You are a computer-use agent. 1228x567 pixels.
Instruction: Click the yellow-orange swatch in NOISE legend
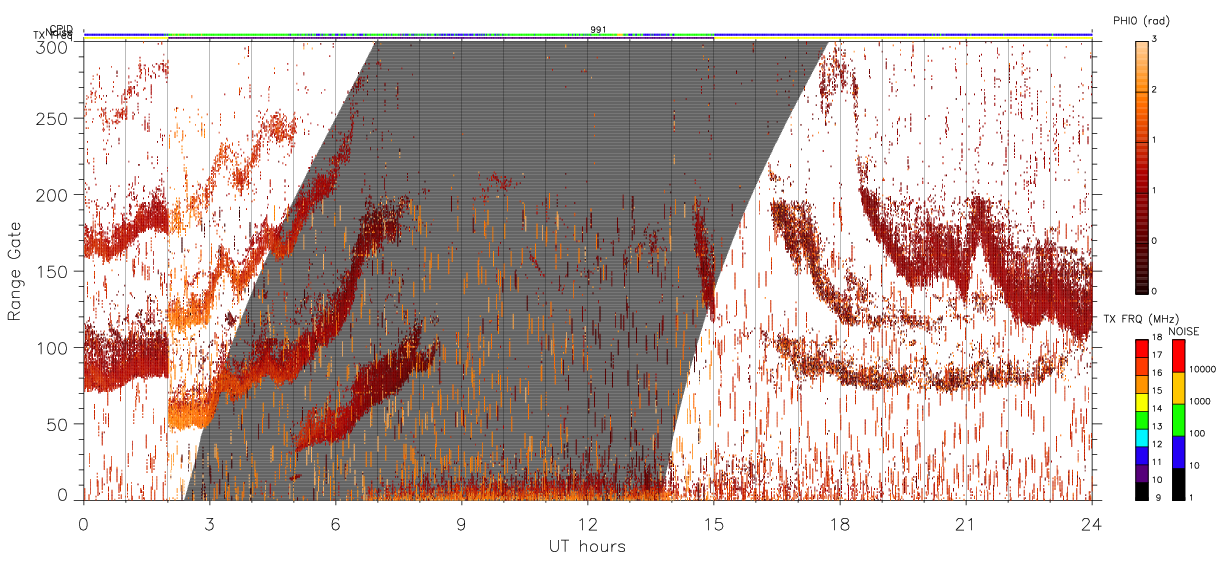pos(1177,388)
